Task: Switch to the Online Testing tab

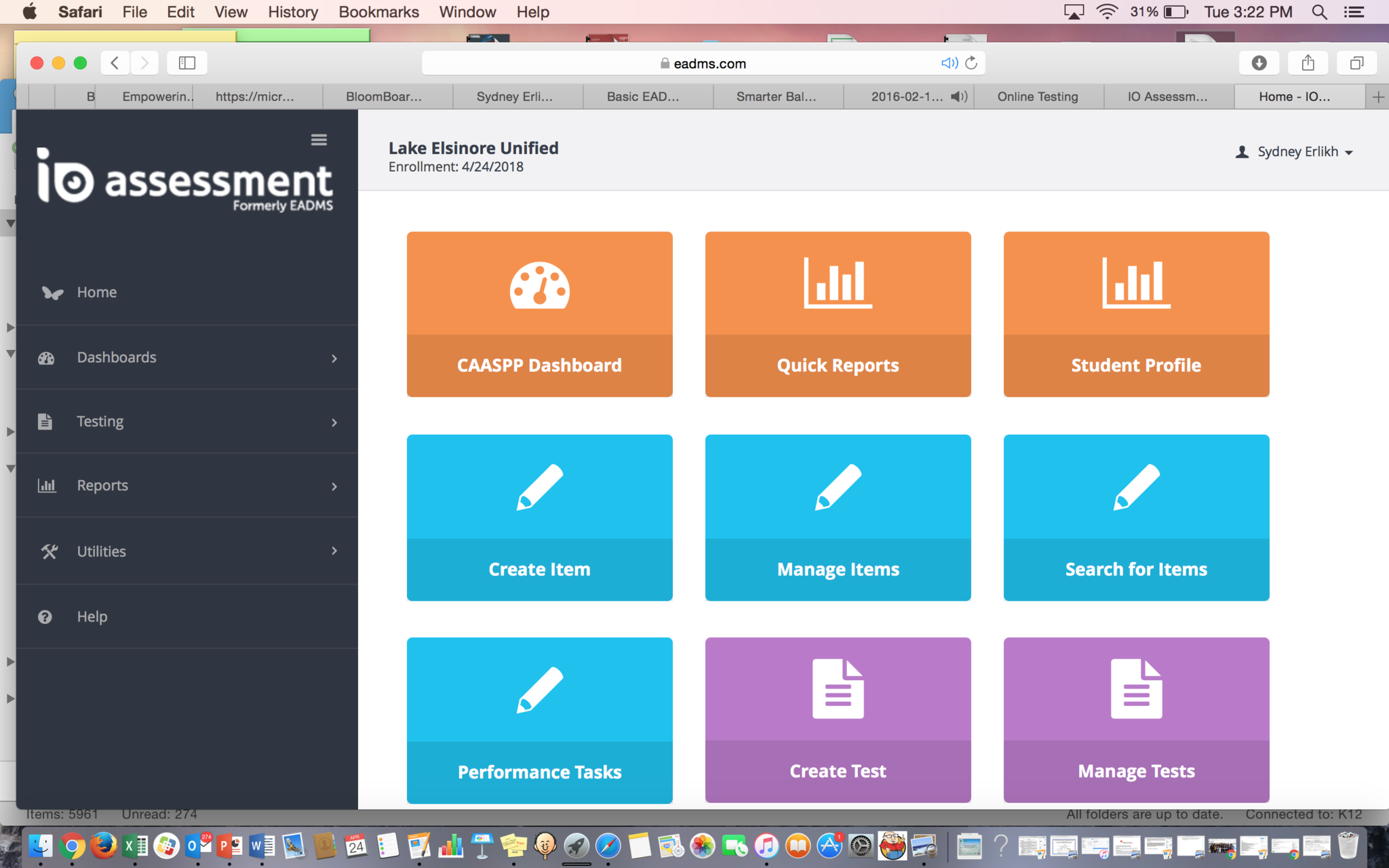Action: [1037, 96]
